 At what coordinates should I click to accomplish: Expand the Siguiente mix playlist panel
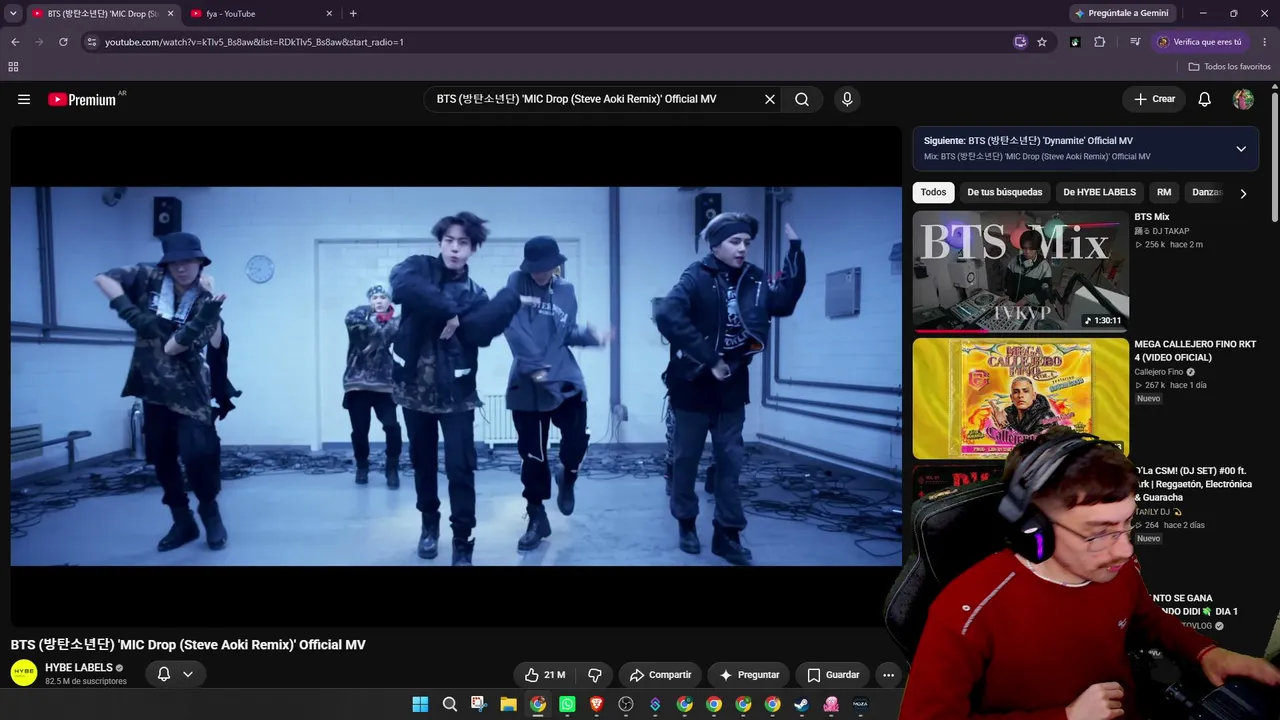click(1241, 149)
